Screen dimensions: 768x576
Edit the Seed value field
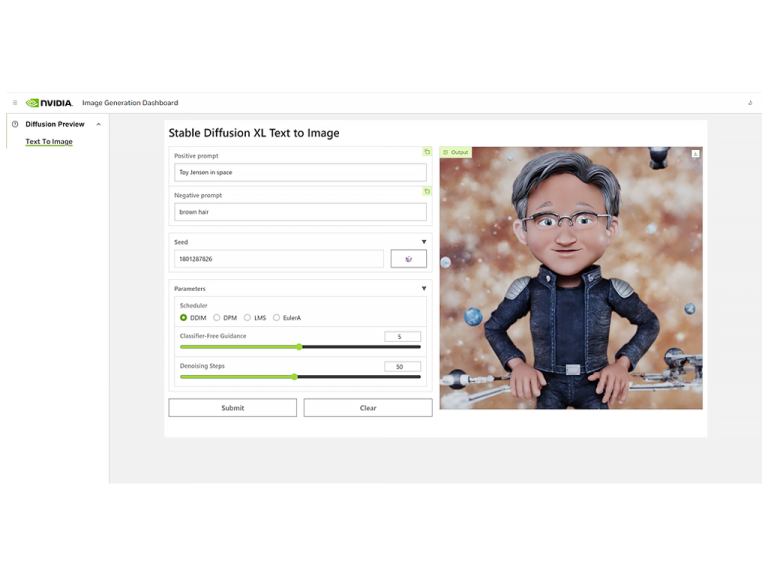pyautogui.click(x=279, y=259)
